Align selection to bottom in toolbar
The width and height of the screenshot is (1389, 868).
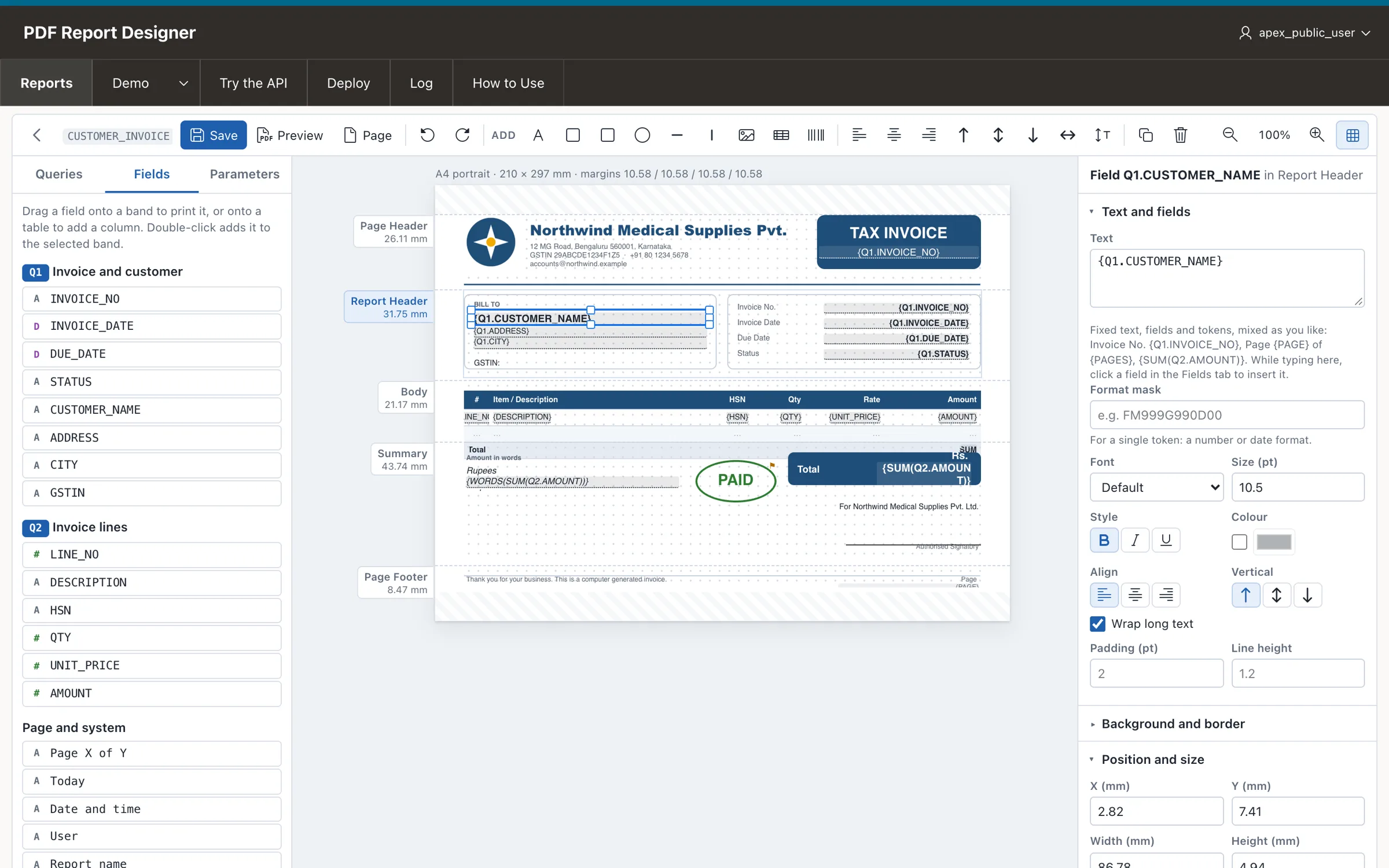click(1033, 135)
